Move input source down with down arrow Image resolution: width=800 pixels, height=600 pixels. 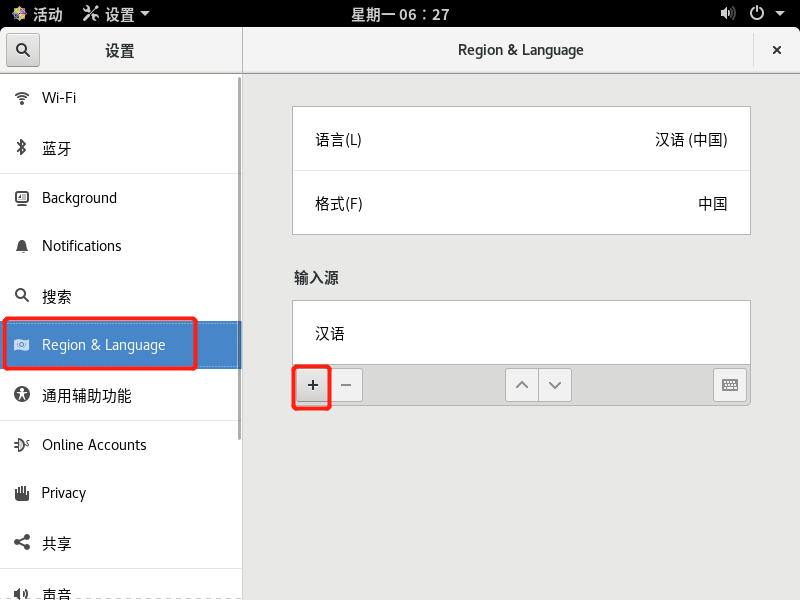coord(555,384)
